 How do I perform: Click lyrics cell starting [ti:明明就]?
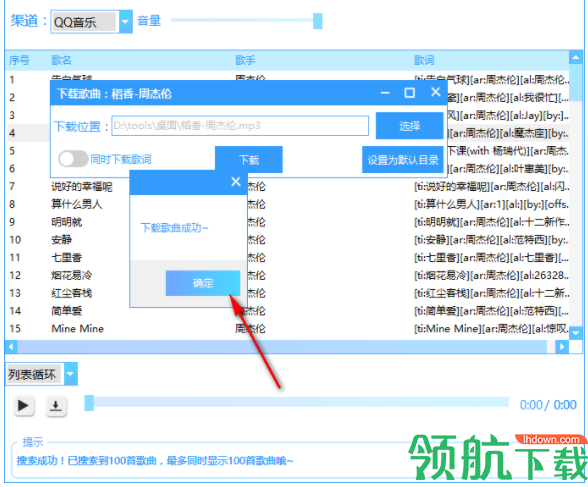tap(491, 222)
